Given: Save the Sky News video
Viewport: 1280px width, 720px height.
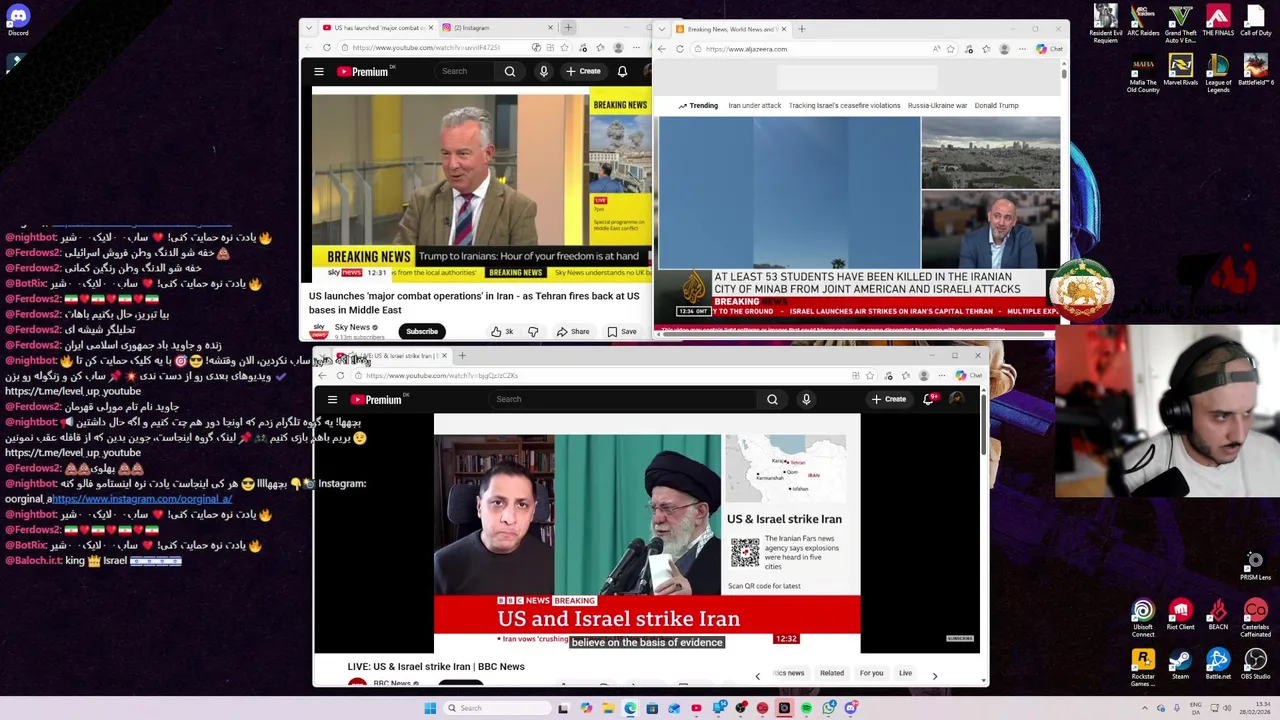Looking at the screenshot, I should [621, 331].
